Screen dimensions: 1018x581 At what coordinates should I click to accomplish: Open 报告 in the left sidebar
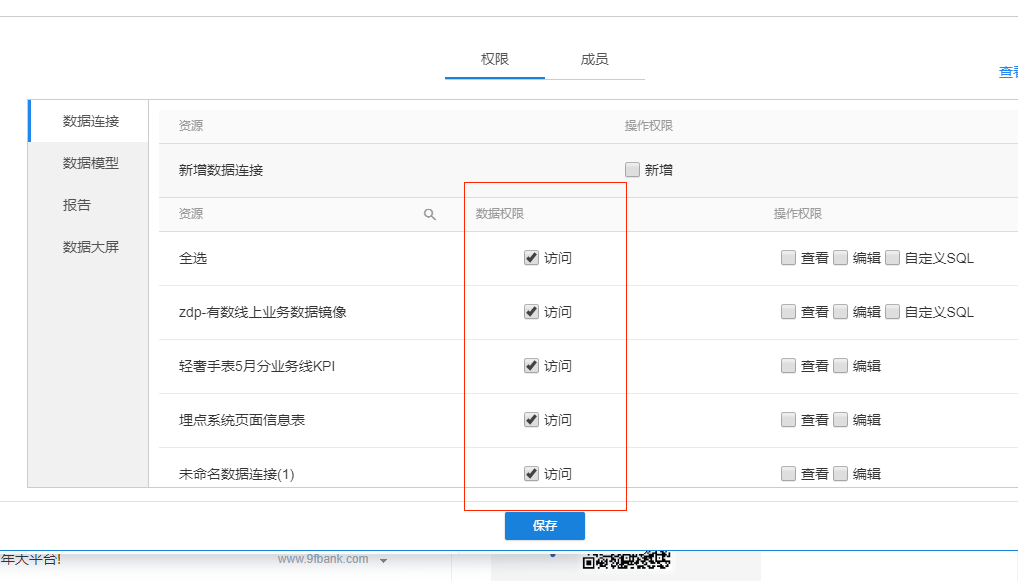click(x=77, y=205)
